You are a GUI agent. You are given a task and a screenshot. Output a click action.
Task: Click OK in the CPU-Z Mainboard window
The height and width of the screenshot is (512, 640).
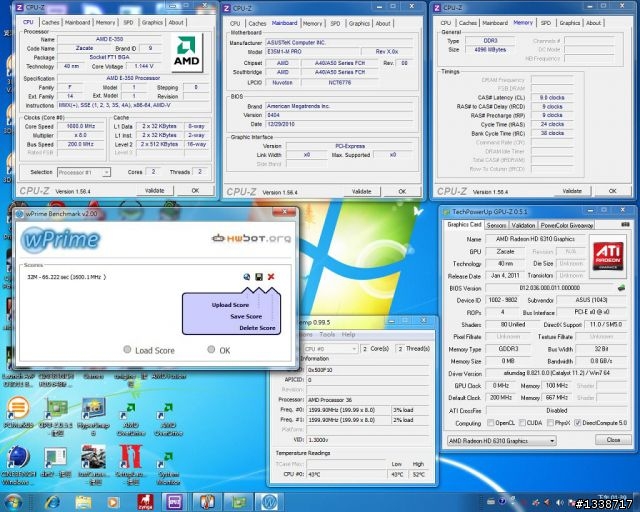coord(402,191)
